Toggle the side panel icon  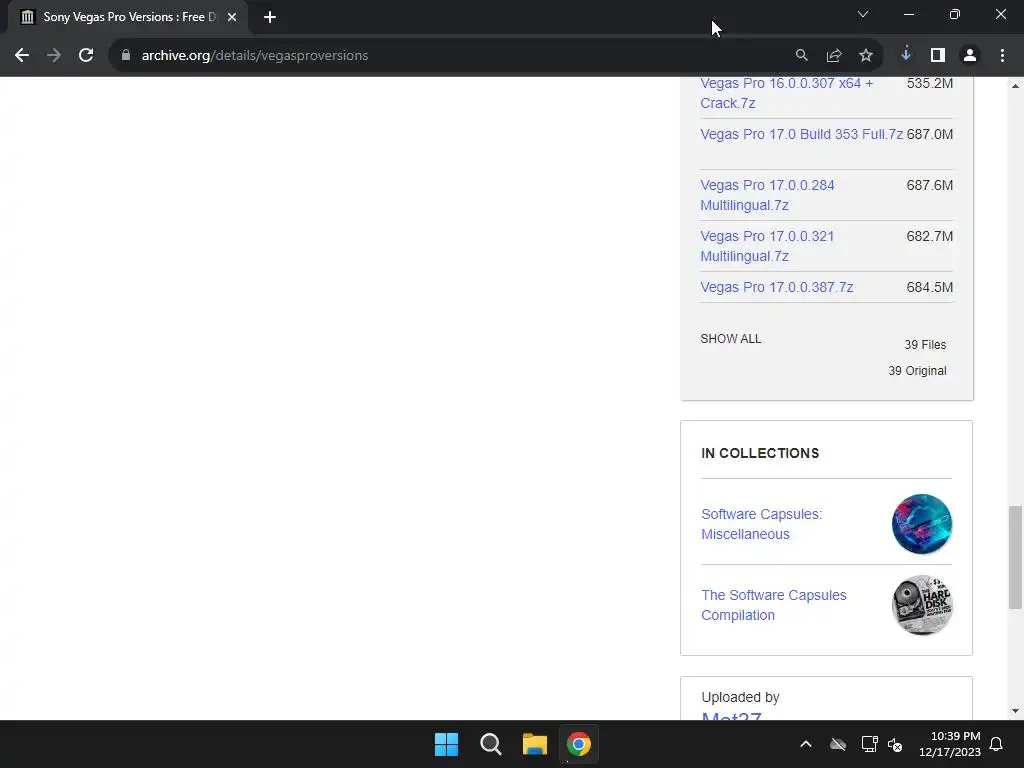[x=938, y=56]
